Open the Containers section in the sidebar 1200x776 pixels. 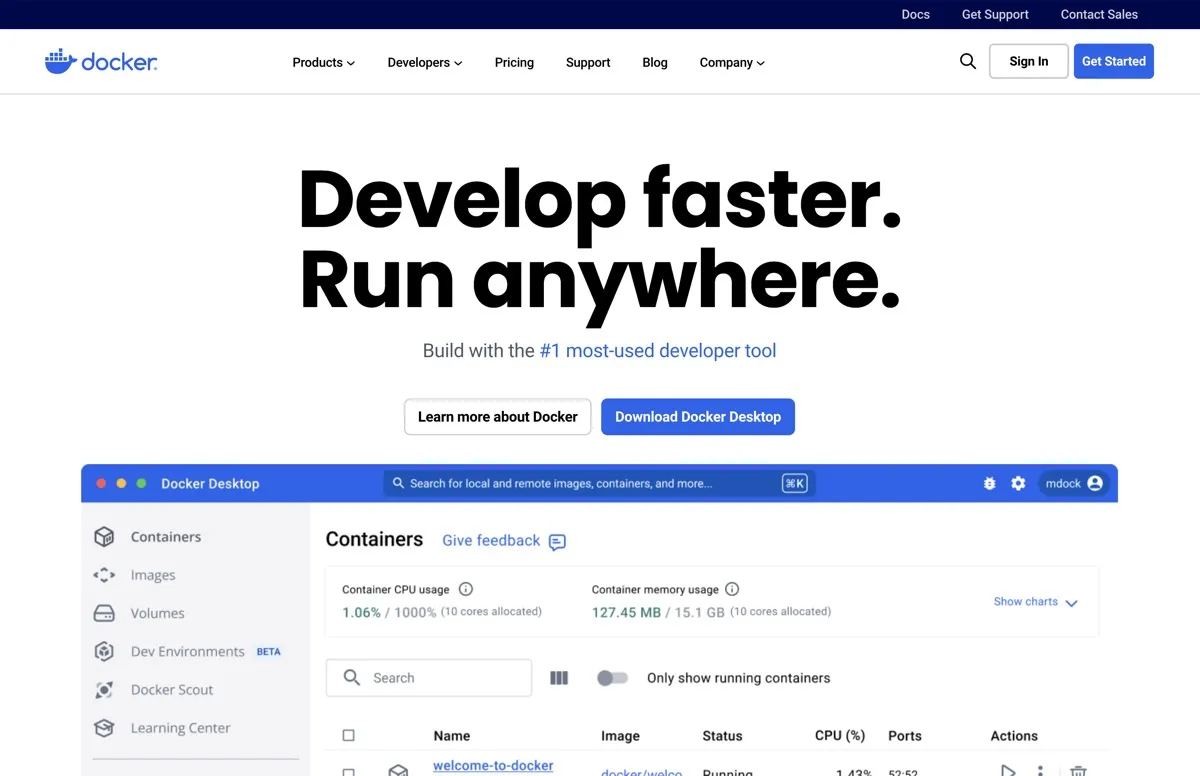pyautogui.click(x=164, y=536)
